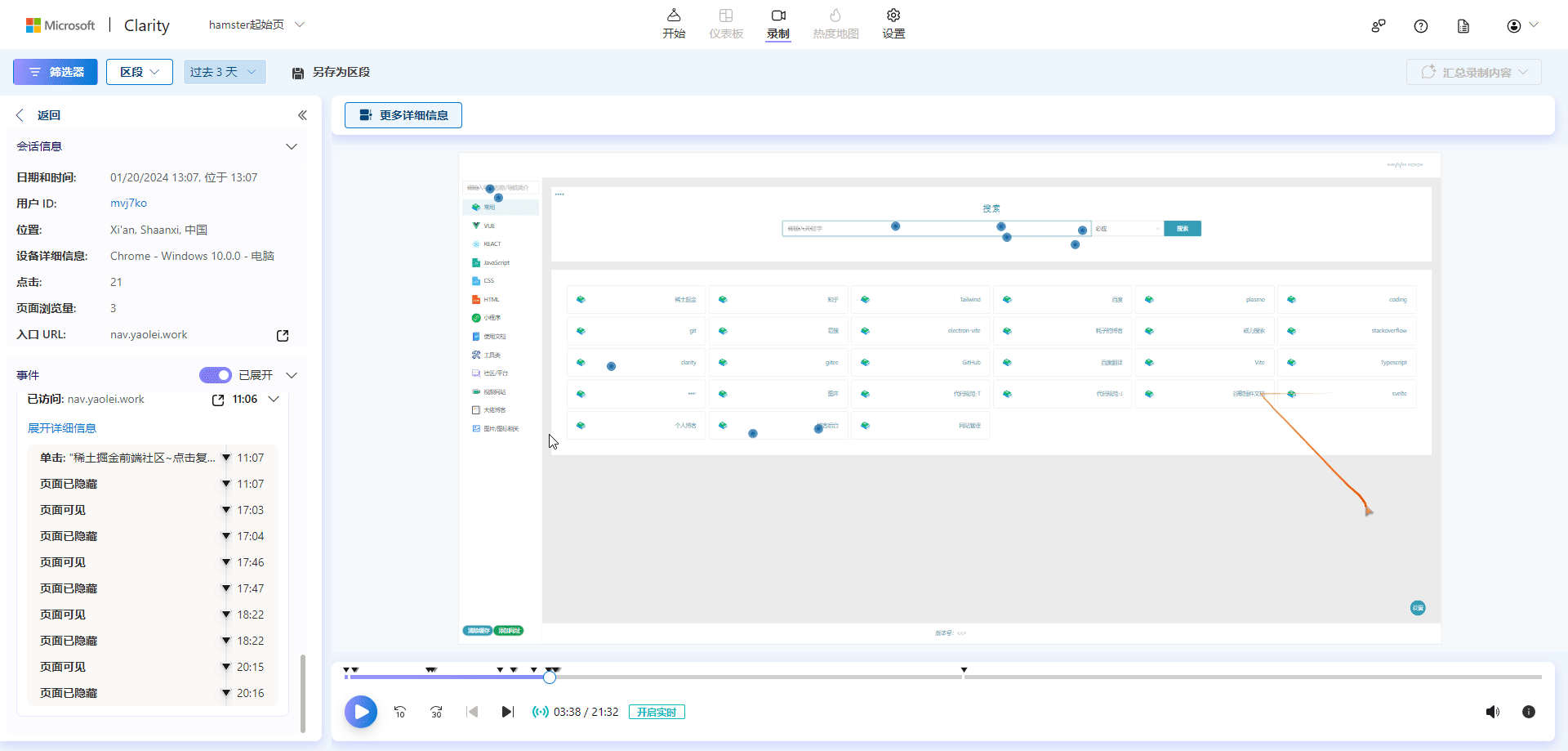Switch to the 仪表板 tab

[726, 23]
